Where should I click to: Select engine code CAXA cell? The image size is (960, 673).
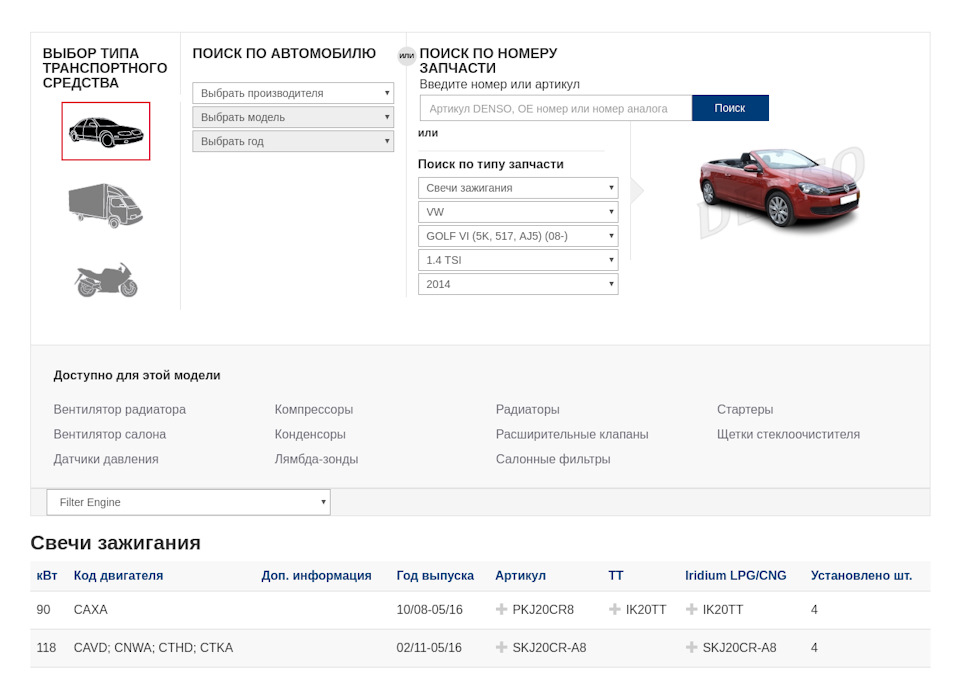[91, 609]
